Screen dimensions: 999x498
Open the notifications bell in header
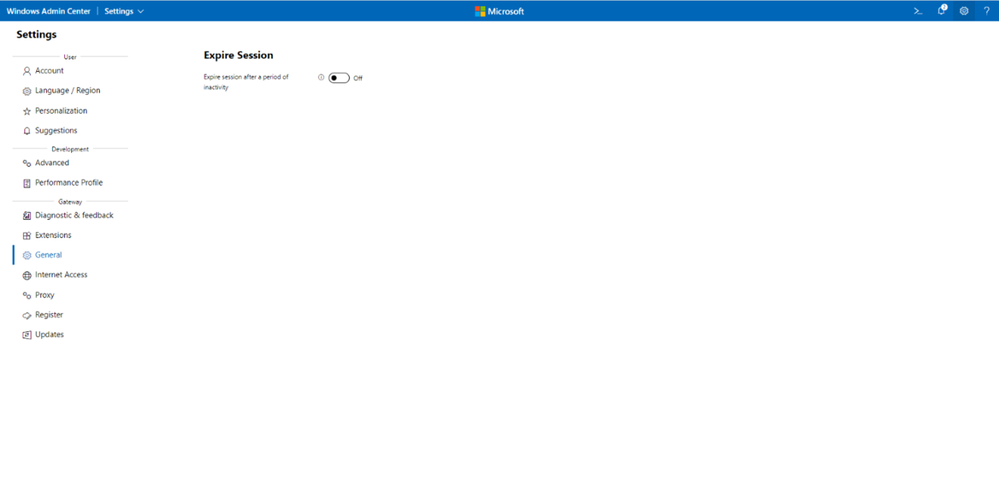click(942, 10)
